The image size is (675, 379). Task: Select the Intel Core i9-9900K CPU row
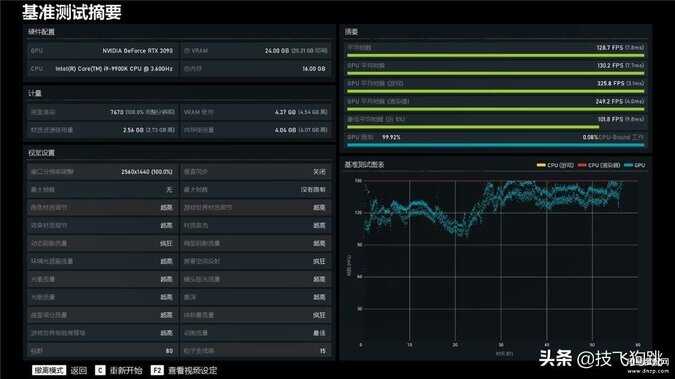tap(102, 69)
